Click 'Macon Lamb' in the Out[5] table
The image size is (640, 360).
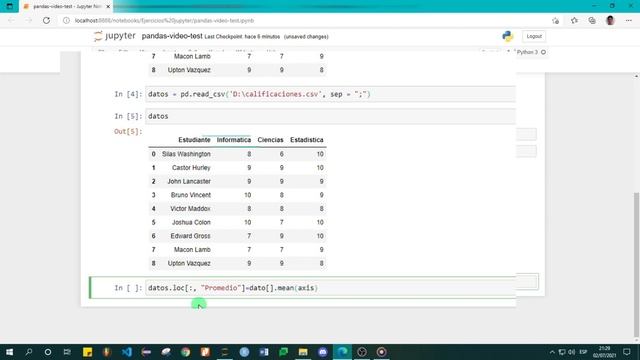(192, 250)
